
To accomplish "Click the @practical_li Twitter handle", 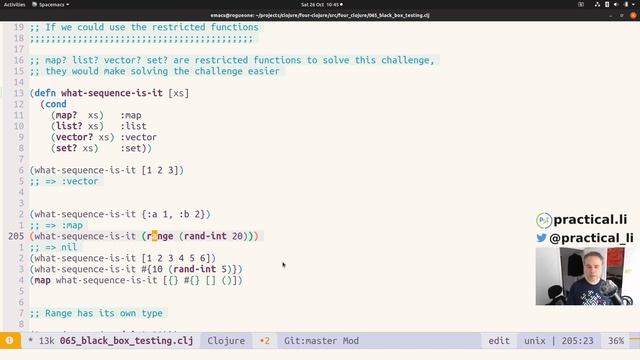I will point(591,238).
